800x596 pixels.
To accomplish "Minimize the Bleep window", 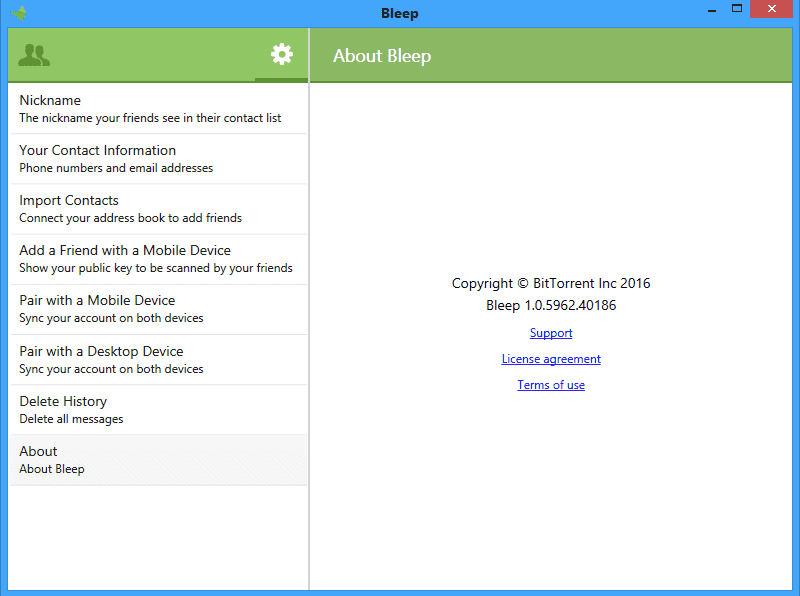I will pyautogui.click(x=712, y=10).
